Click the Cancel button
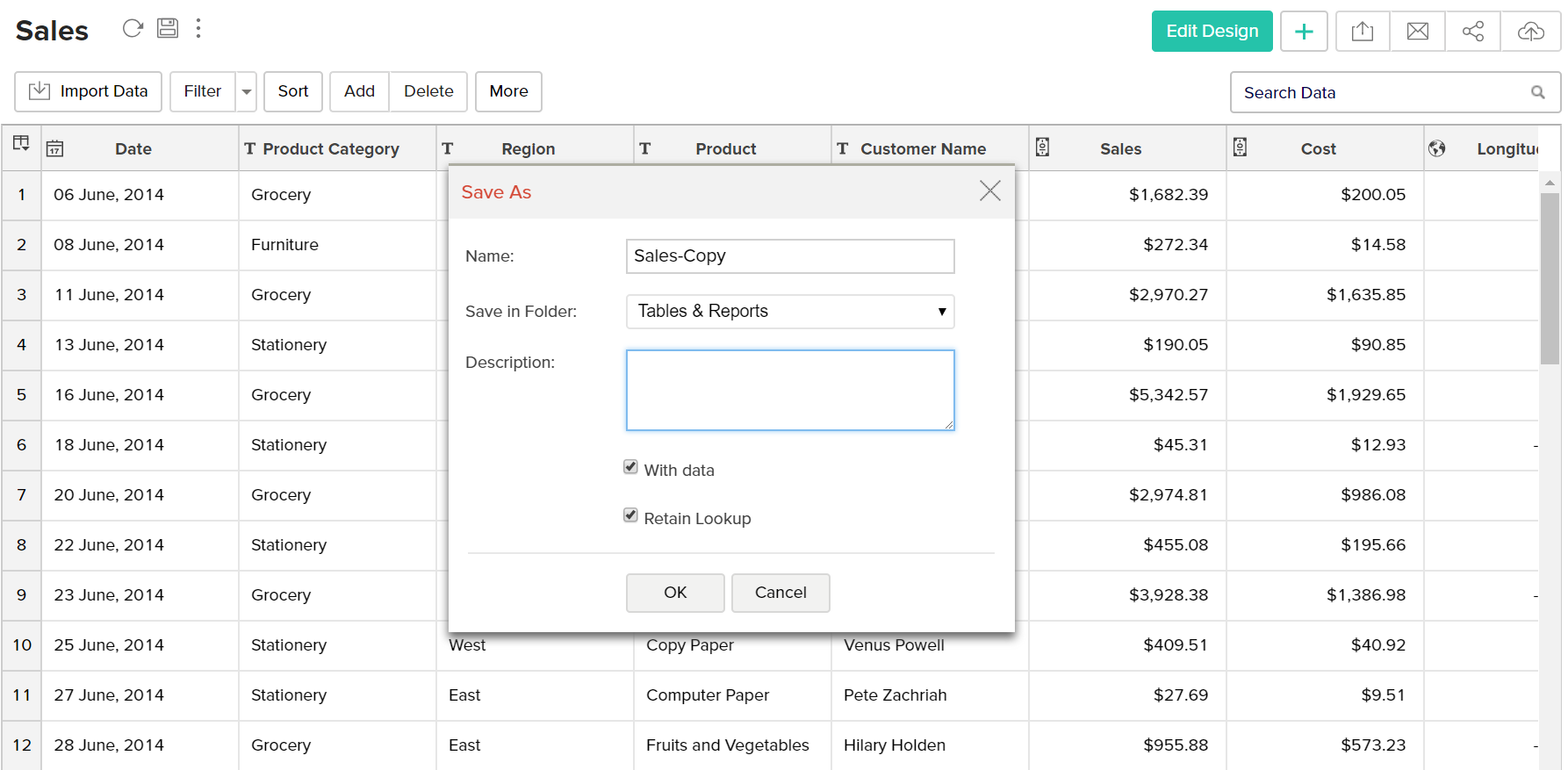 pos(780,593)
